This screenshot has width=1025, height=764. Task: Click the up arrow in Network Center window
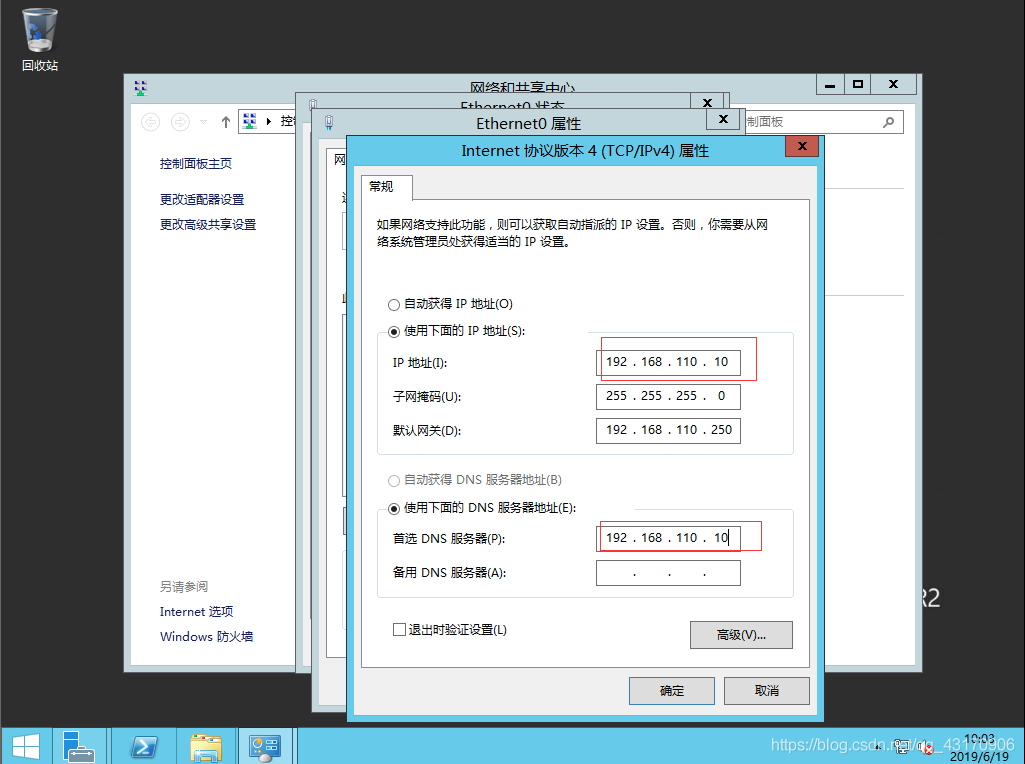[226, 122]
